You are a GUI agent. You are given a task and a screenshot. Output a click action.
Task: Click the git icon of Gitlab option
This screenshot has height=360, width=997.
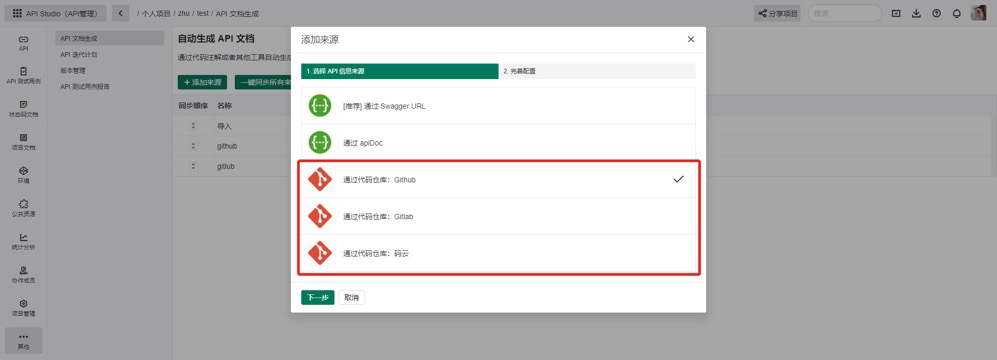tap(320, 216)
